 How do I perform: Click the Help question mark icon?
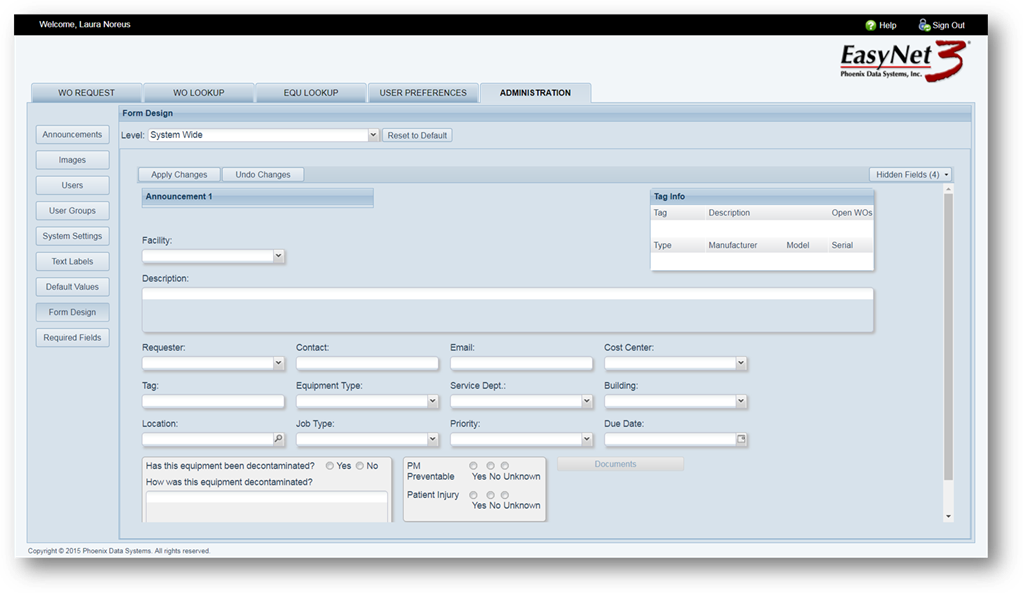[870, 25]
